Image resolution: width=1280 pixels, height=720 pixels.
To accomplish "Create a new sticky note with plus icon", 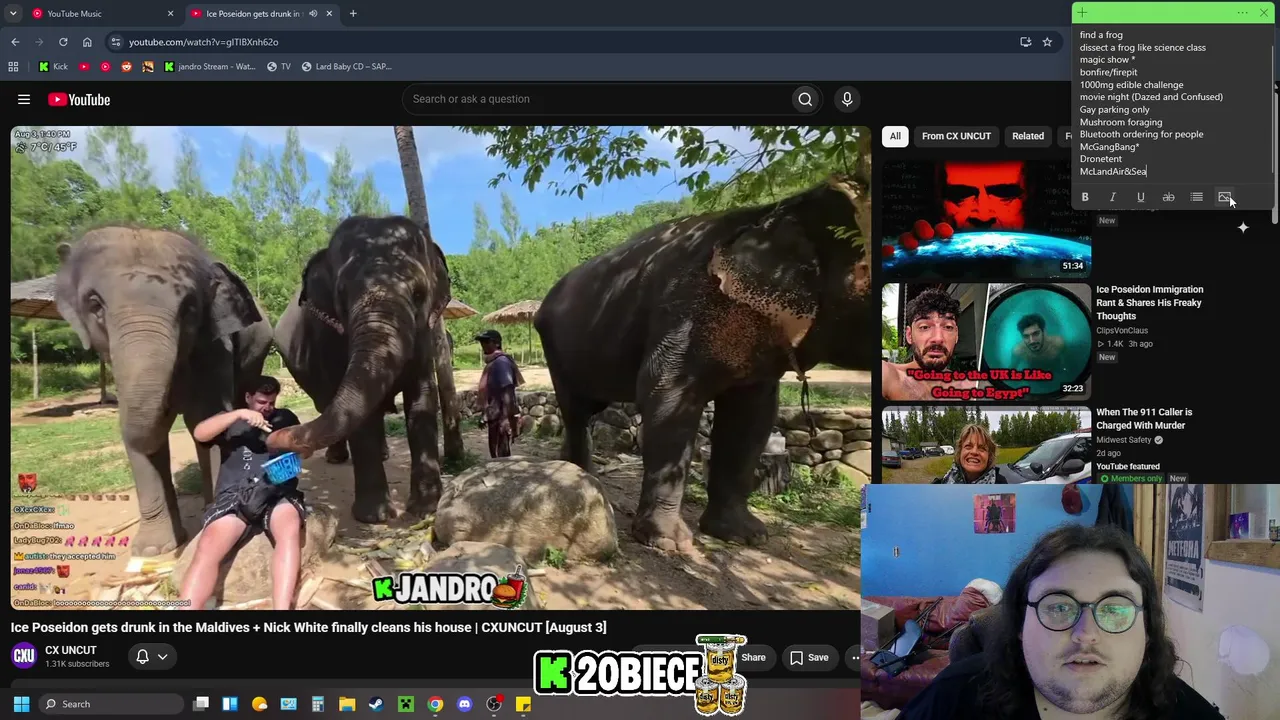I will [x=1082, y=13].
